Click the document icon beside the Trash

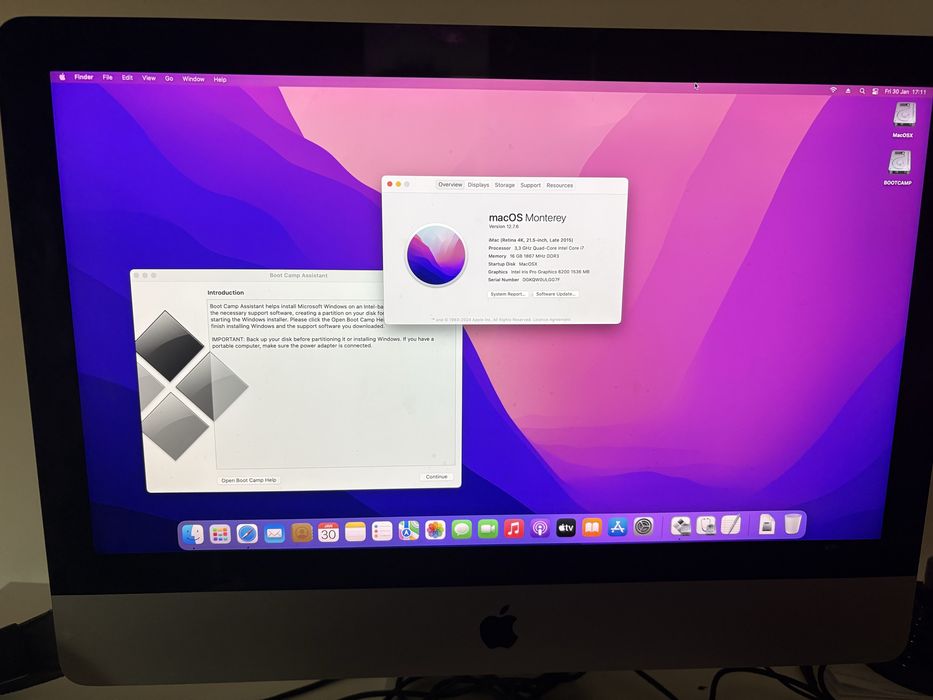[767, 524]
